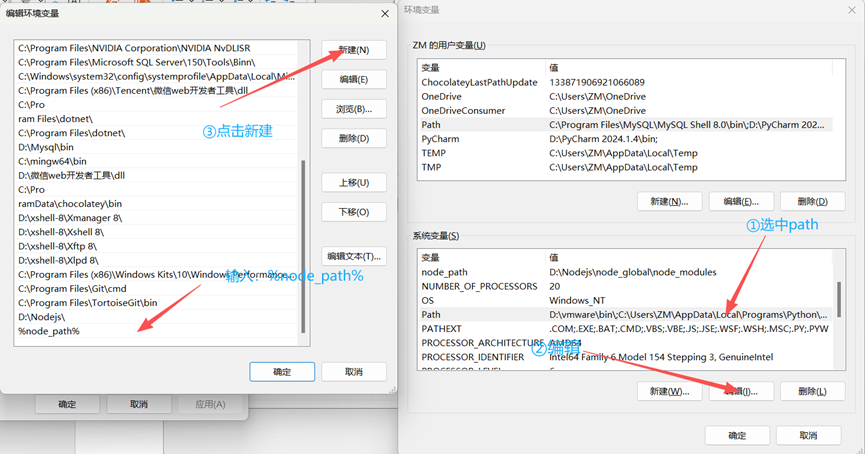
Task: Select user variable ChocolateyLastPathUpdate
Action: tap(626, 82)
